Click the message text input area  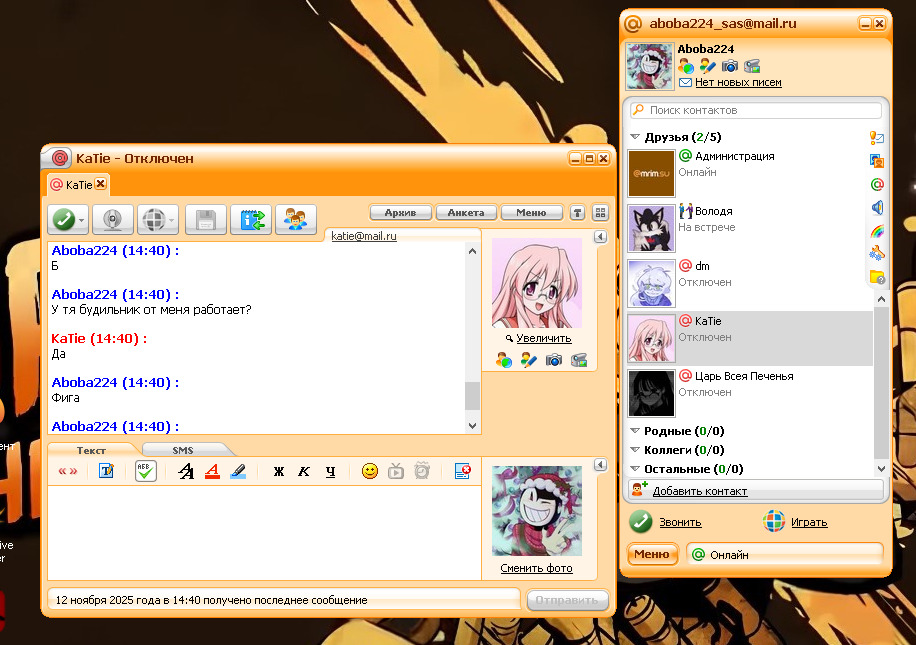tap(264, 532)
